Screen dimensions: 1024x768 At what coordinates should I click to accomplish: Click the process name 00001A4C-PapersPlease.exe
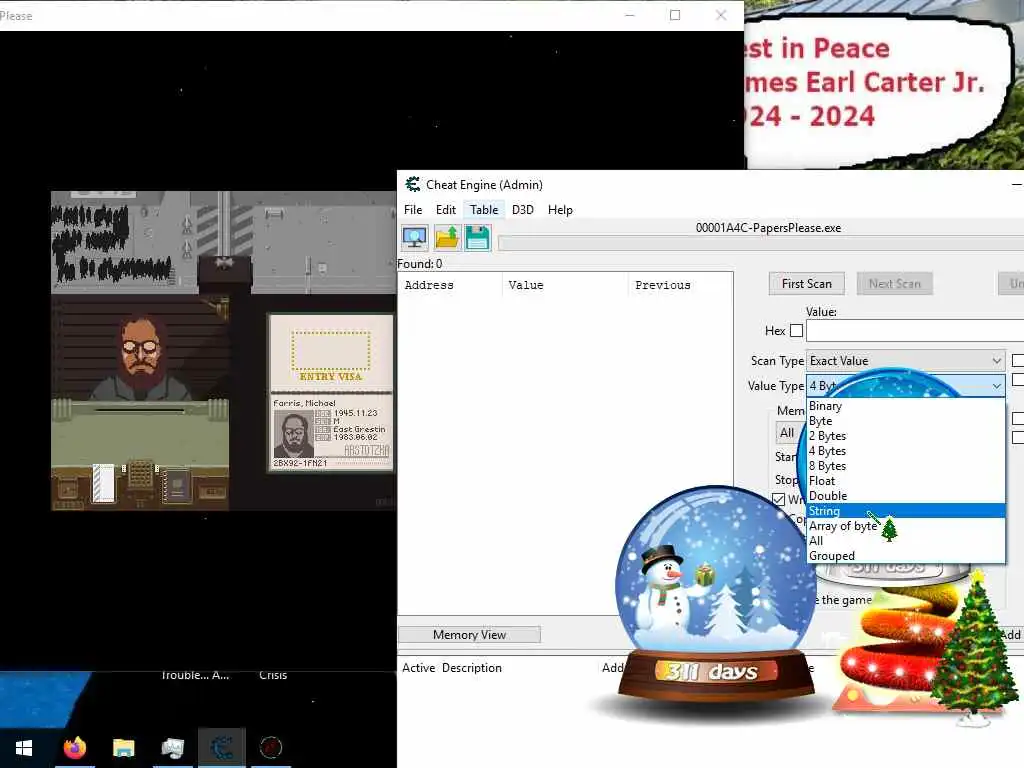[768, 228]
